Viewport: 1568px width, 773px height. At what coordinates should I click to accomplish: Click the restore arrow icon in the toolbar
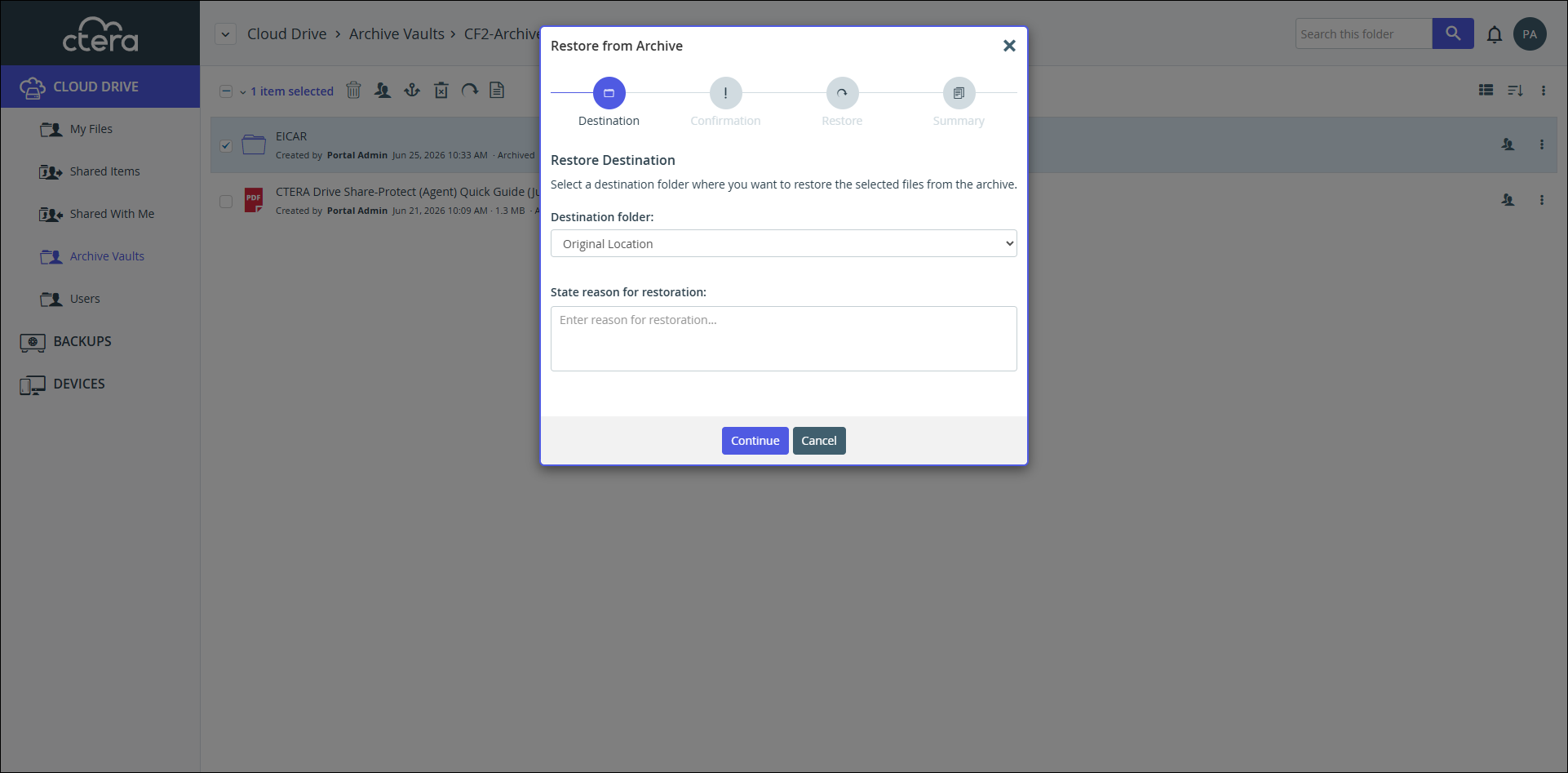tap(470, 90)
